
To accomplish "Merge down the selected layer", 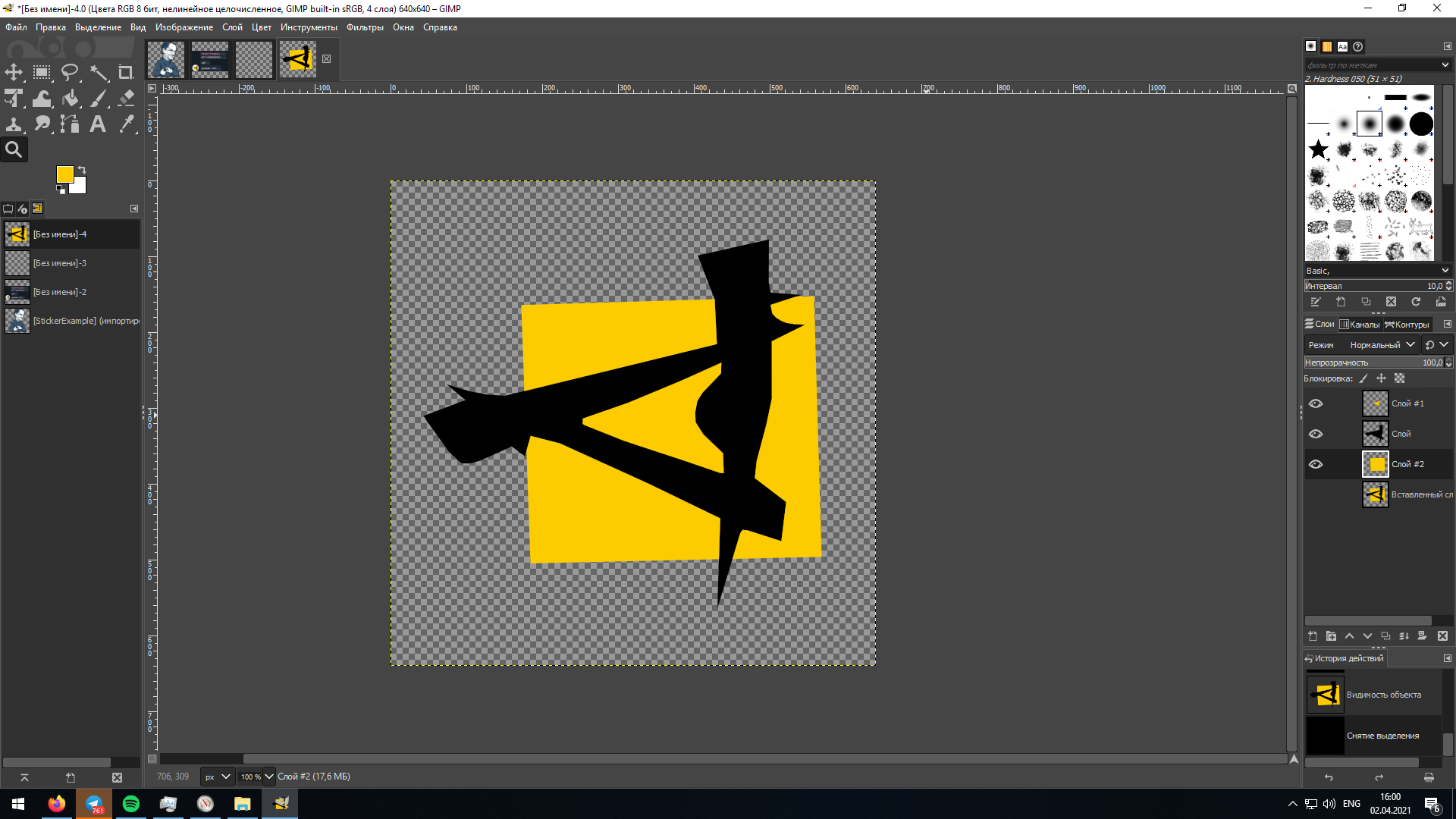I will (1404, 636).
